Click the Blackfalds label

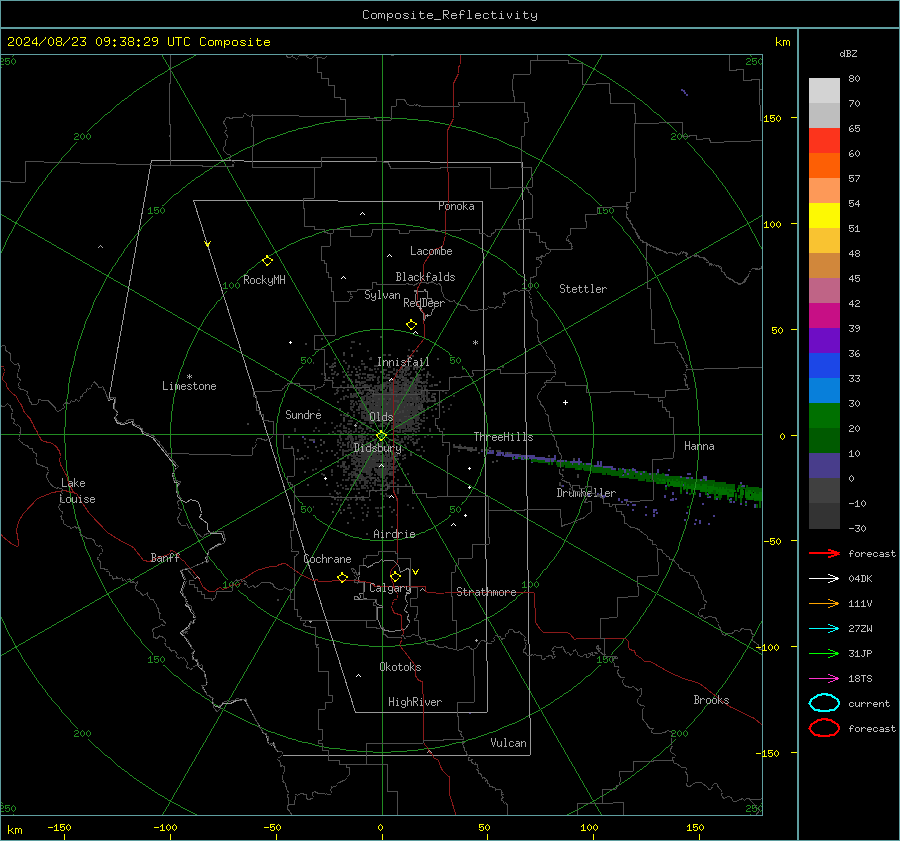click(x=425, y=277)
